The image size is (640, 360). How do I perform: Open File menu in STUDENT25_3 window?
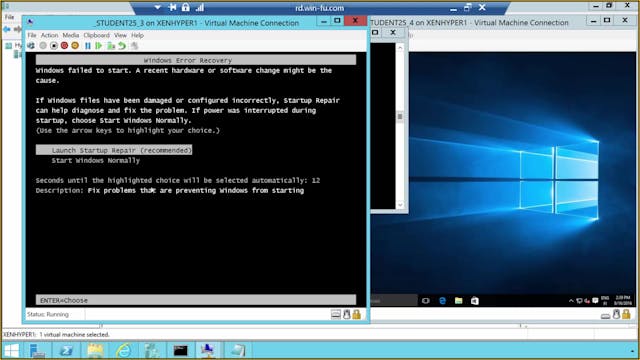pyautogui.click(x=32, y=36)
